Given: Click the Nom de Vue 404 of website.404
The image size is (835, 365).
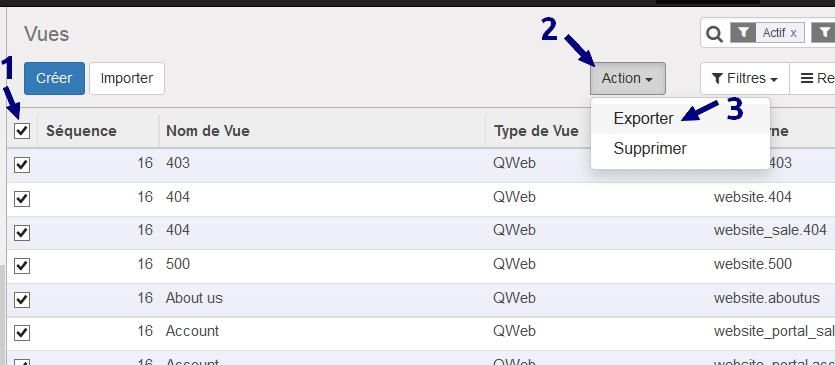Looking at the screenshot, I should point(178,197).
